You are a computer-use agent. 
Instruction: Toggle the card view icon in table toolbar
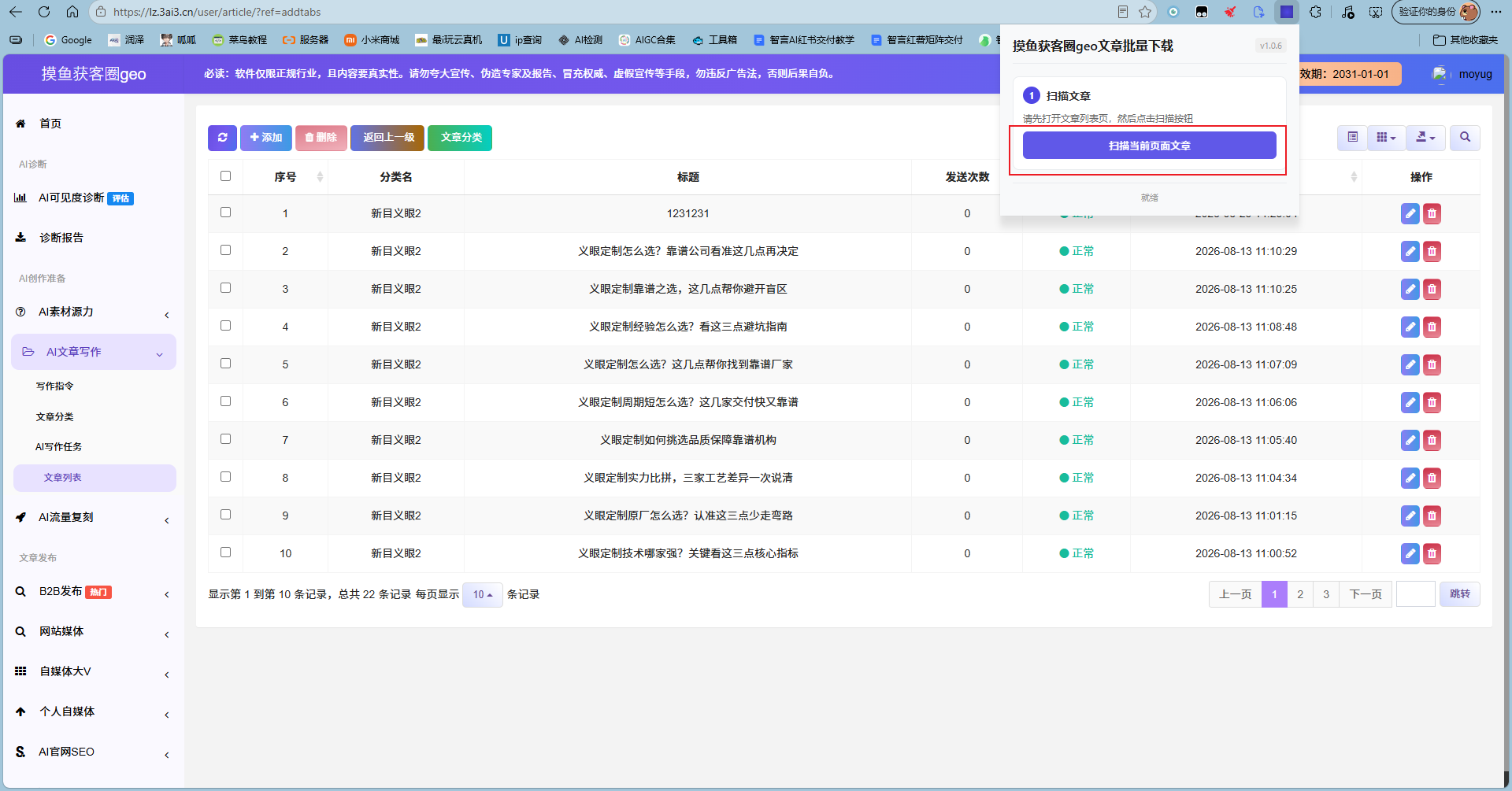pos(1352,138)
